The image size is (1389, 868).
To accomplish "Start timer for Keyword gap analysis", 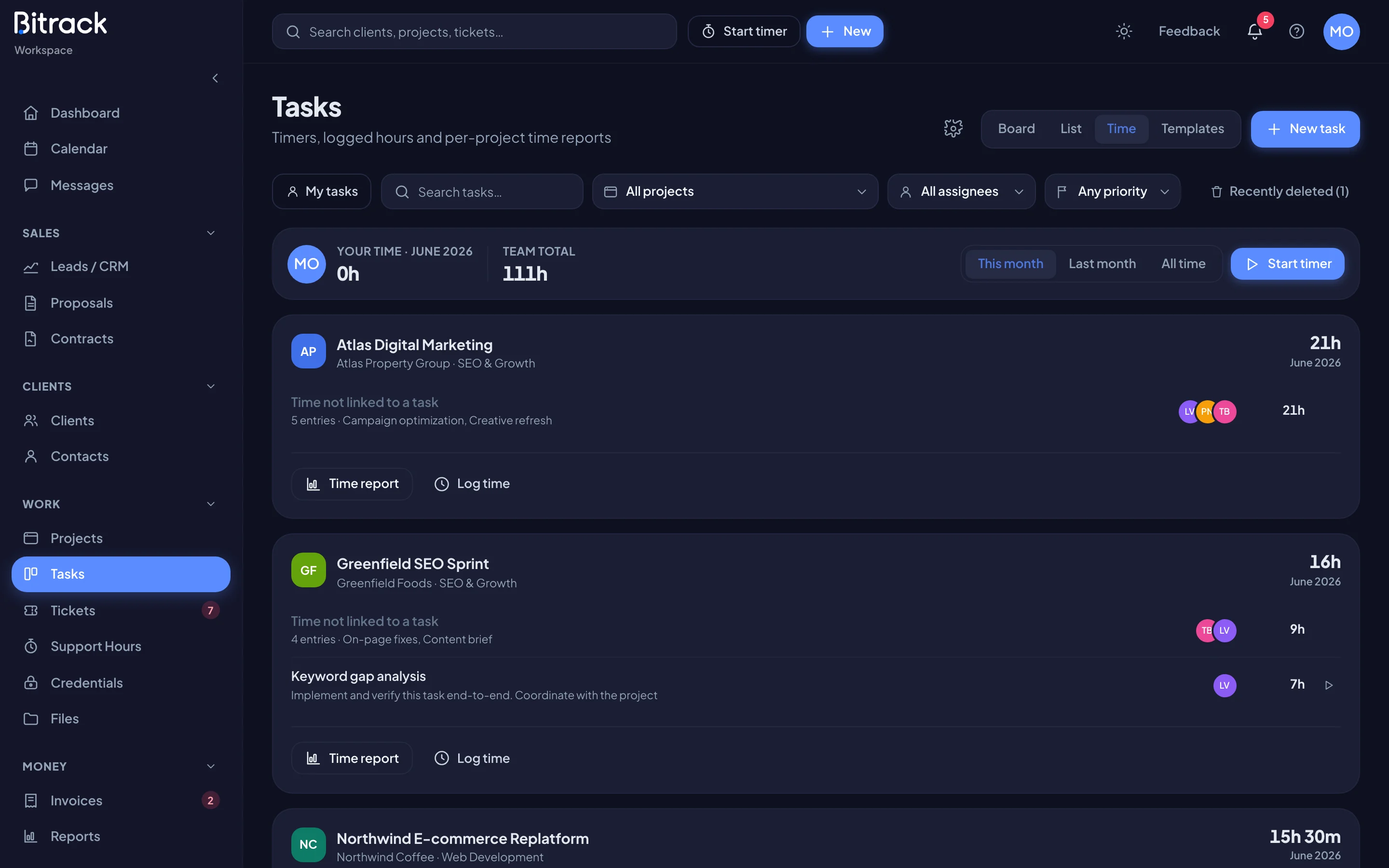I will tap(1328, 685).
